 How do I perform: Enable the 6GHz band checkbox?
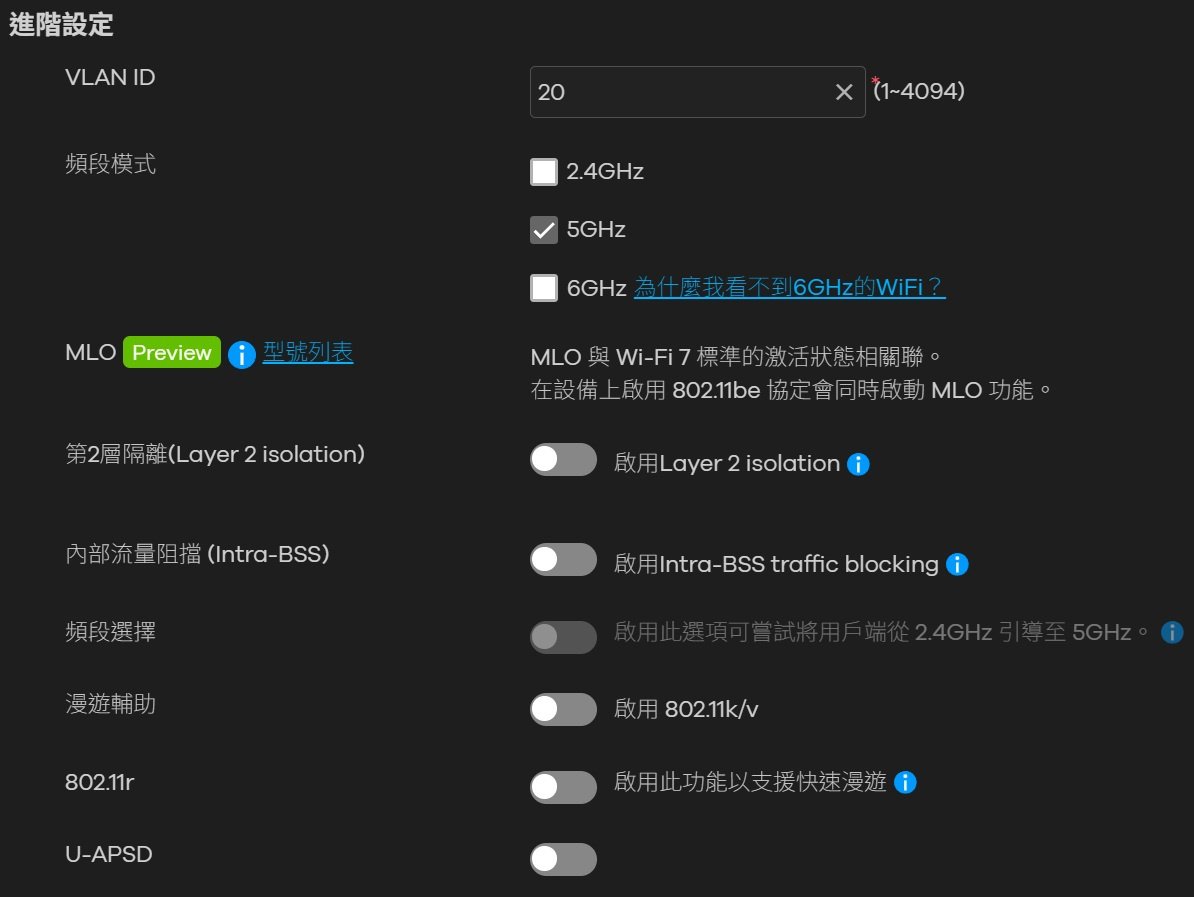tap(543, 287)
